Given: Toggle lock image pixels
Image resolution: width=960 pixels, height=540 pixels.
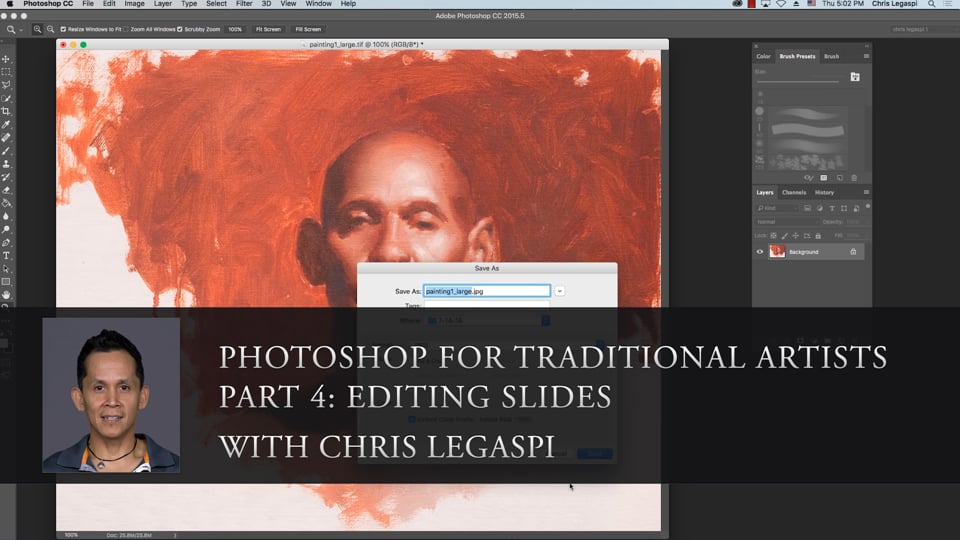Looking at the screenshot, I should [784, 236].
